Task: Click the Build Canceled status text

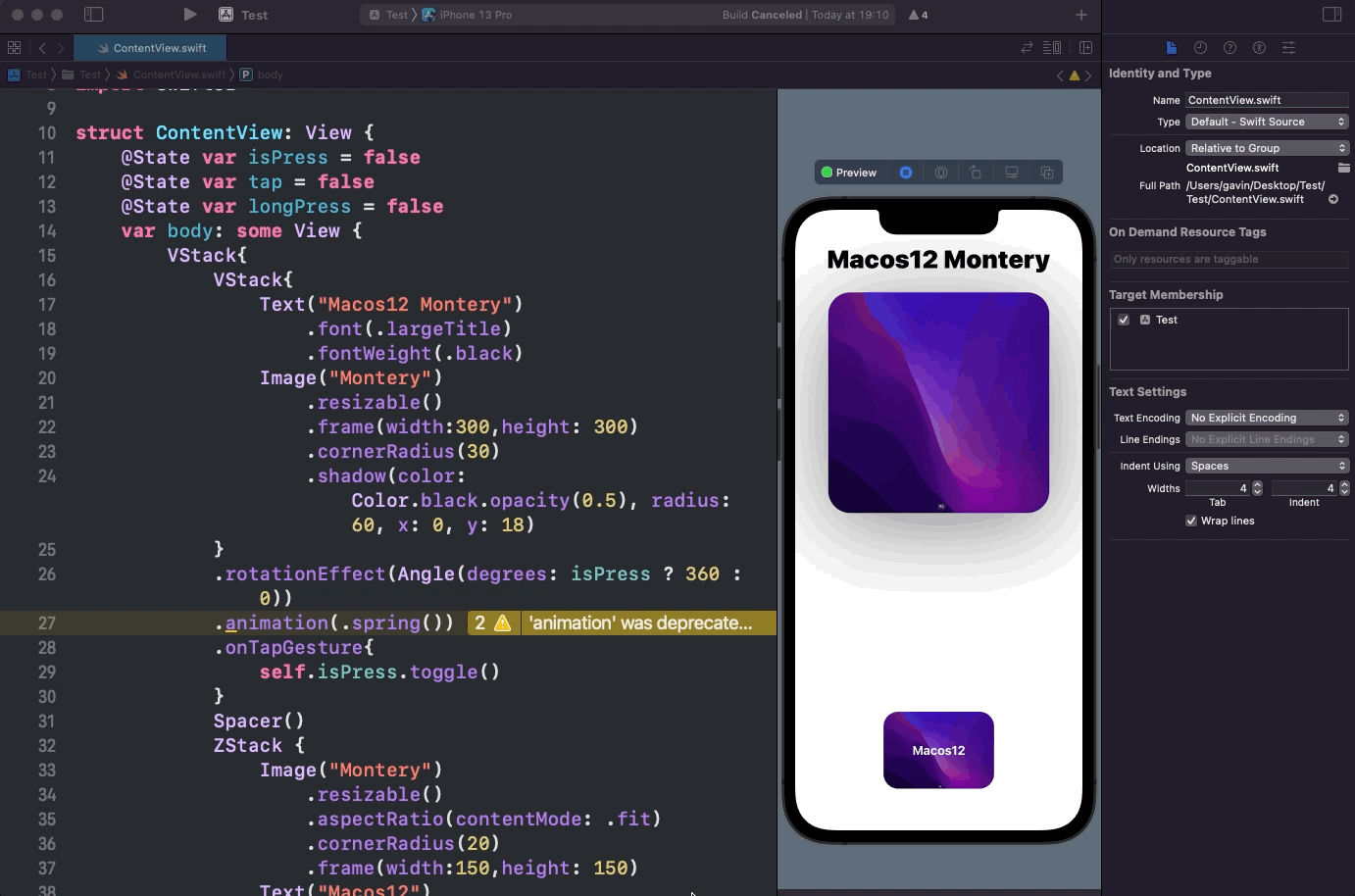Action: click(762, 15)
